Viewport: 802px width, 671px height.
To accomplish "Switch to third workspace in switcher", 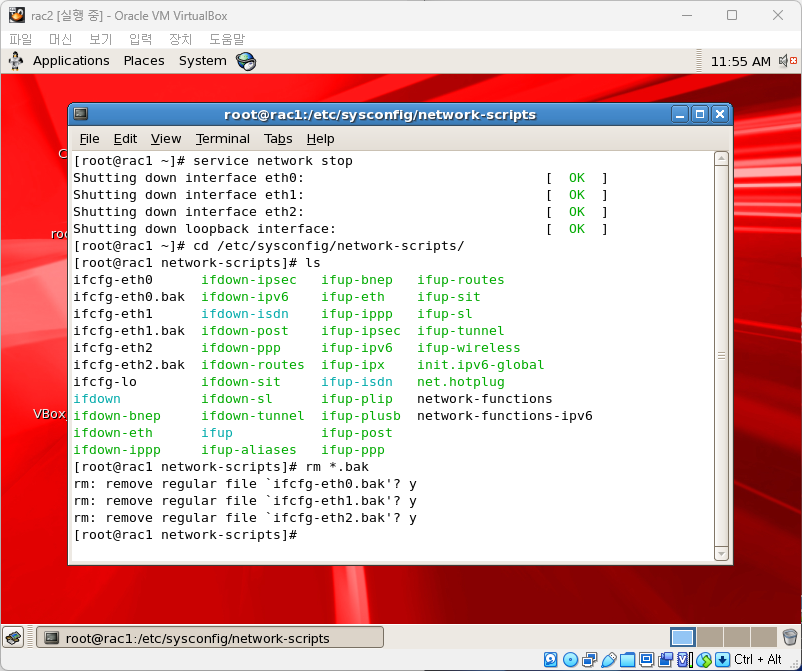I will pos(737,637).
